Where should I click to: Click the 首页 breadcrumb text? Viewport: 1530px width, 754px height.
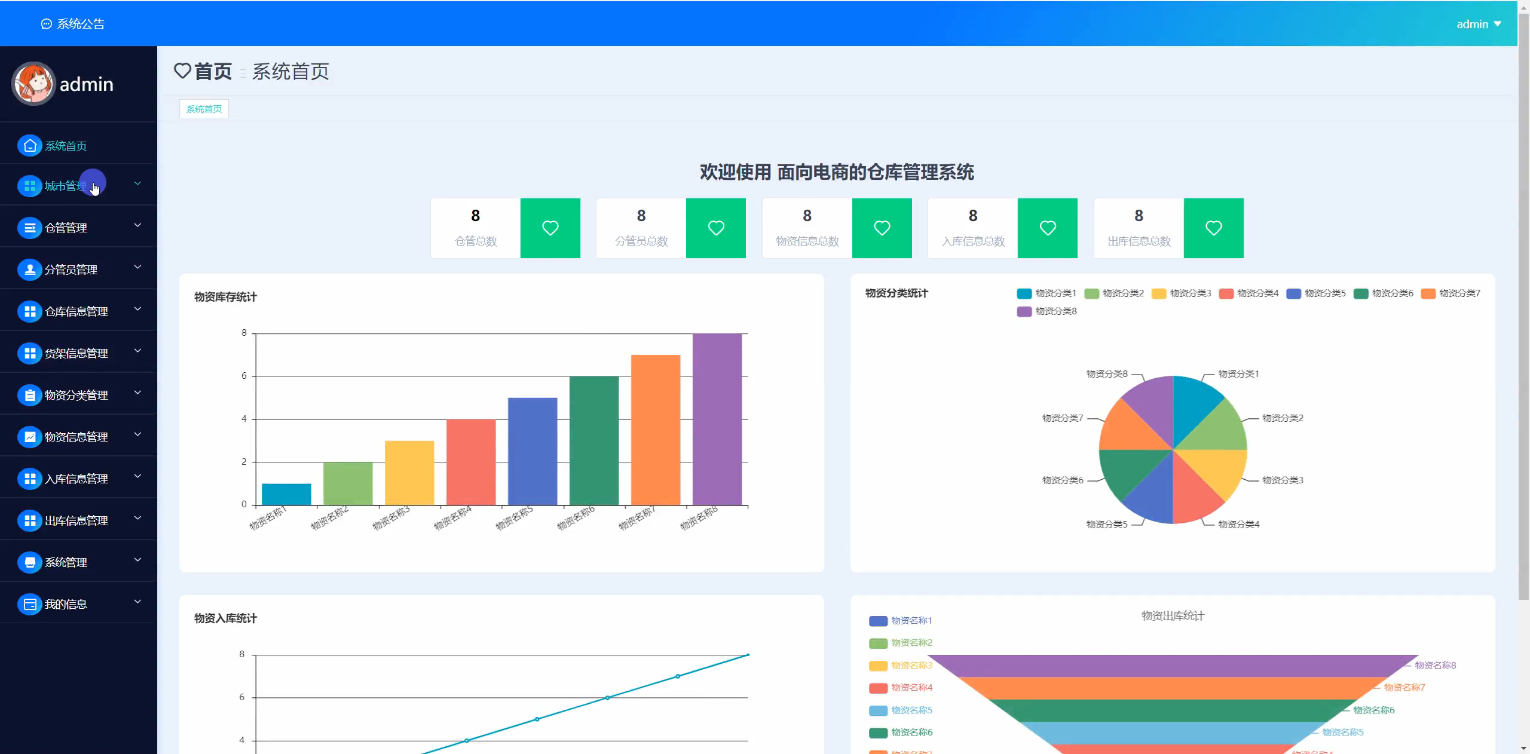213,71
